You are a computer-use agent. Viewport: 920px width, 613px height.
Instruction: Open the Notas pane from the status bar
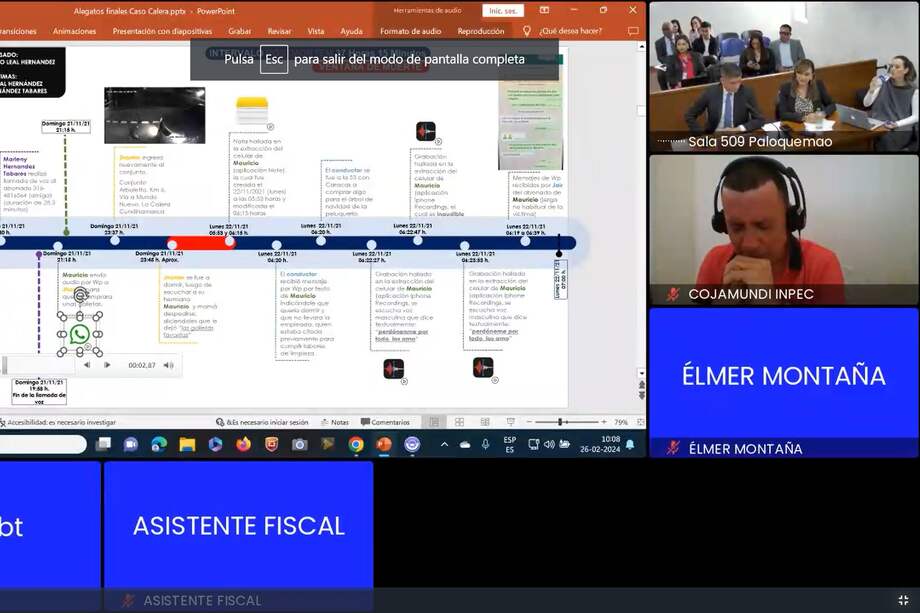335,422
